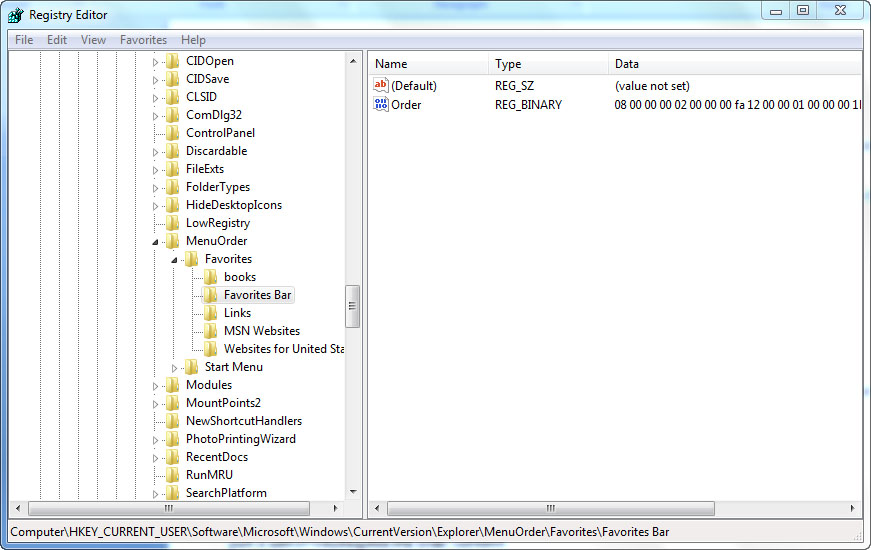
Task: Select the books folder icon
Action: (210, 277)
